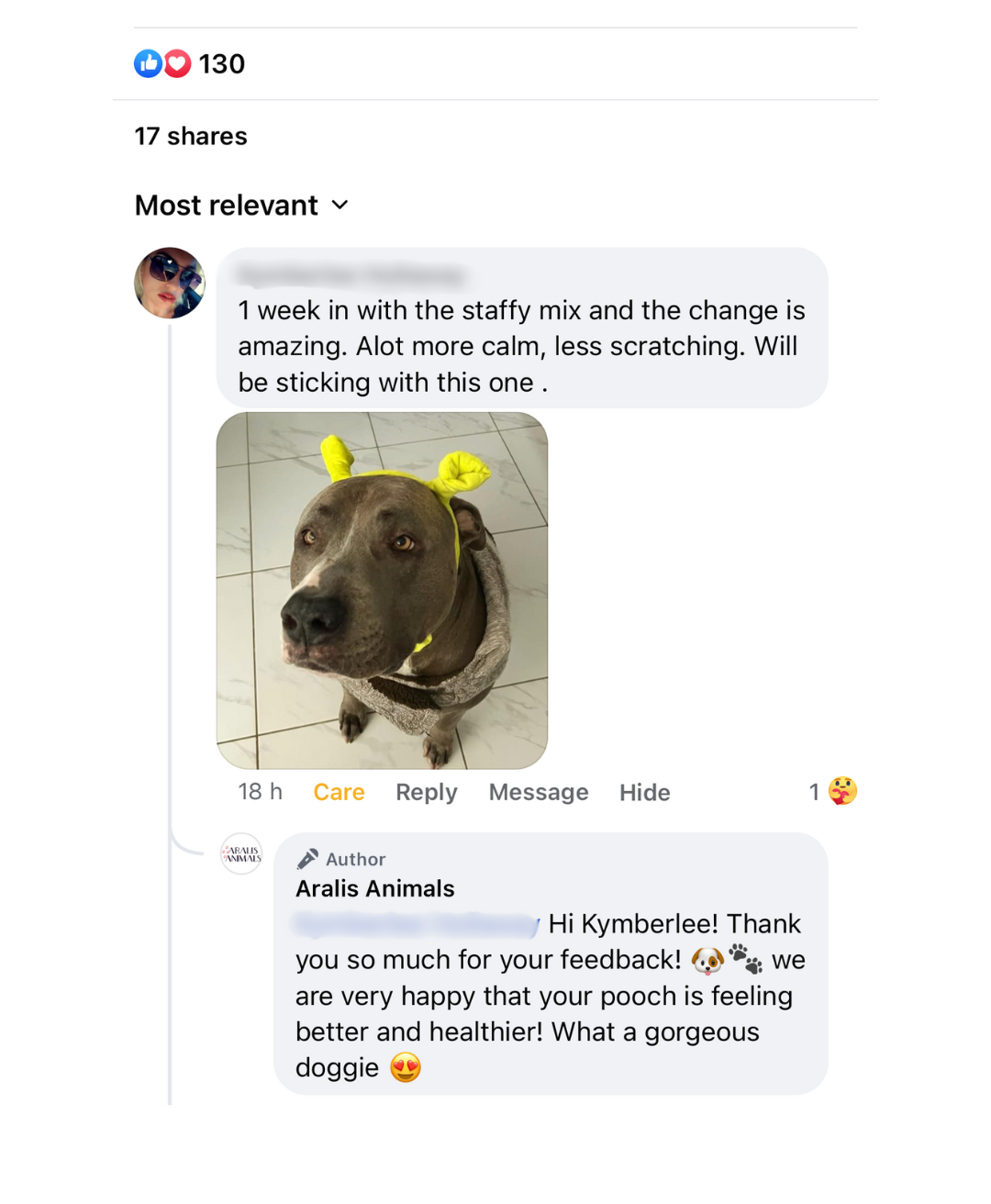Click the red heart Love reaction icon
Screen dimensions: 991x1204
177,63
